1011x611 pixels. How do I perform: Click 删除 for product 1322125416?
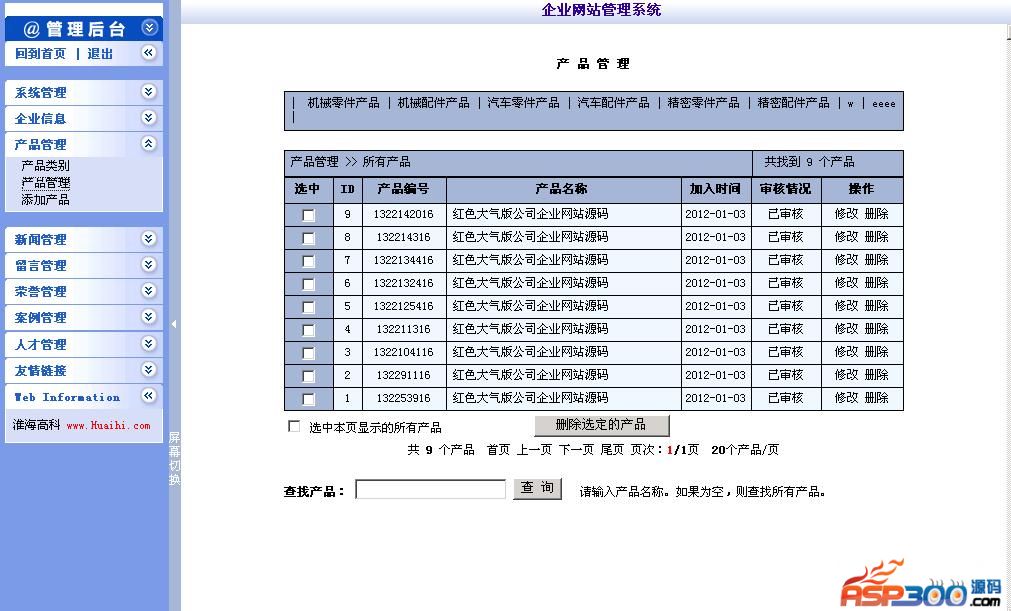(x=877, y=306)
